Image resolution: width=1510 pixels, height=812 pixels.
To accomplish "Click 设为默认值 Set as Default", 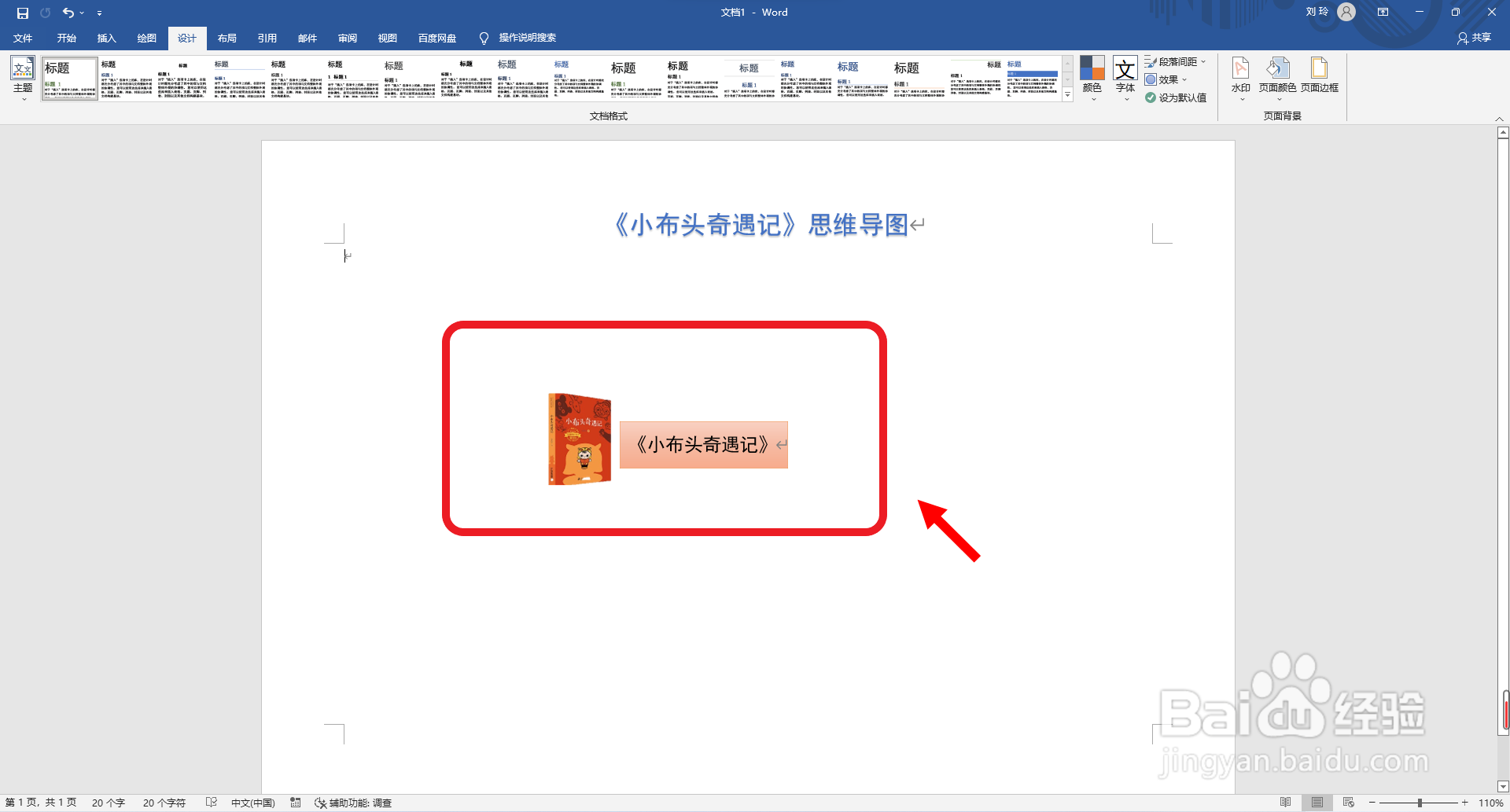I will coord(1175,97).
